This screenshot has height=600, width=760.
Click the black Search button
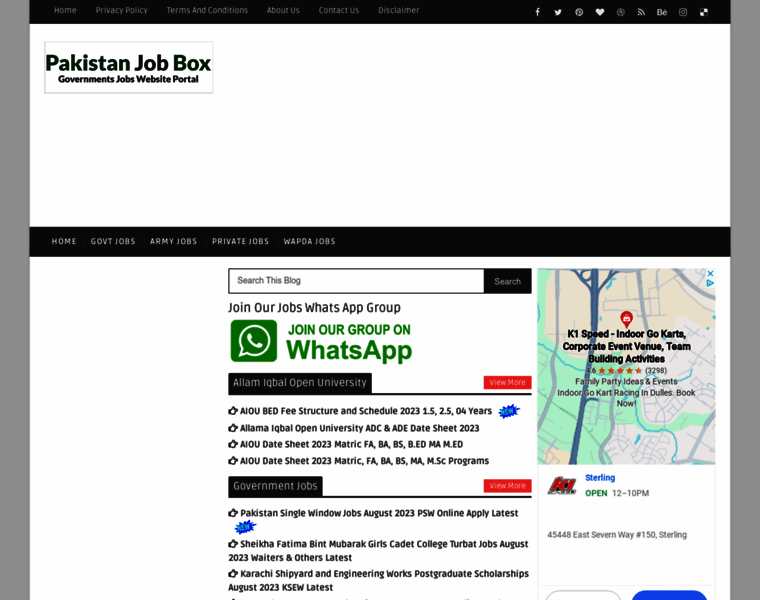tap(507, 281)
